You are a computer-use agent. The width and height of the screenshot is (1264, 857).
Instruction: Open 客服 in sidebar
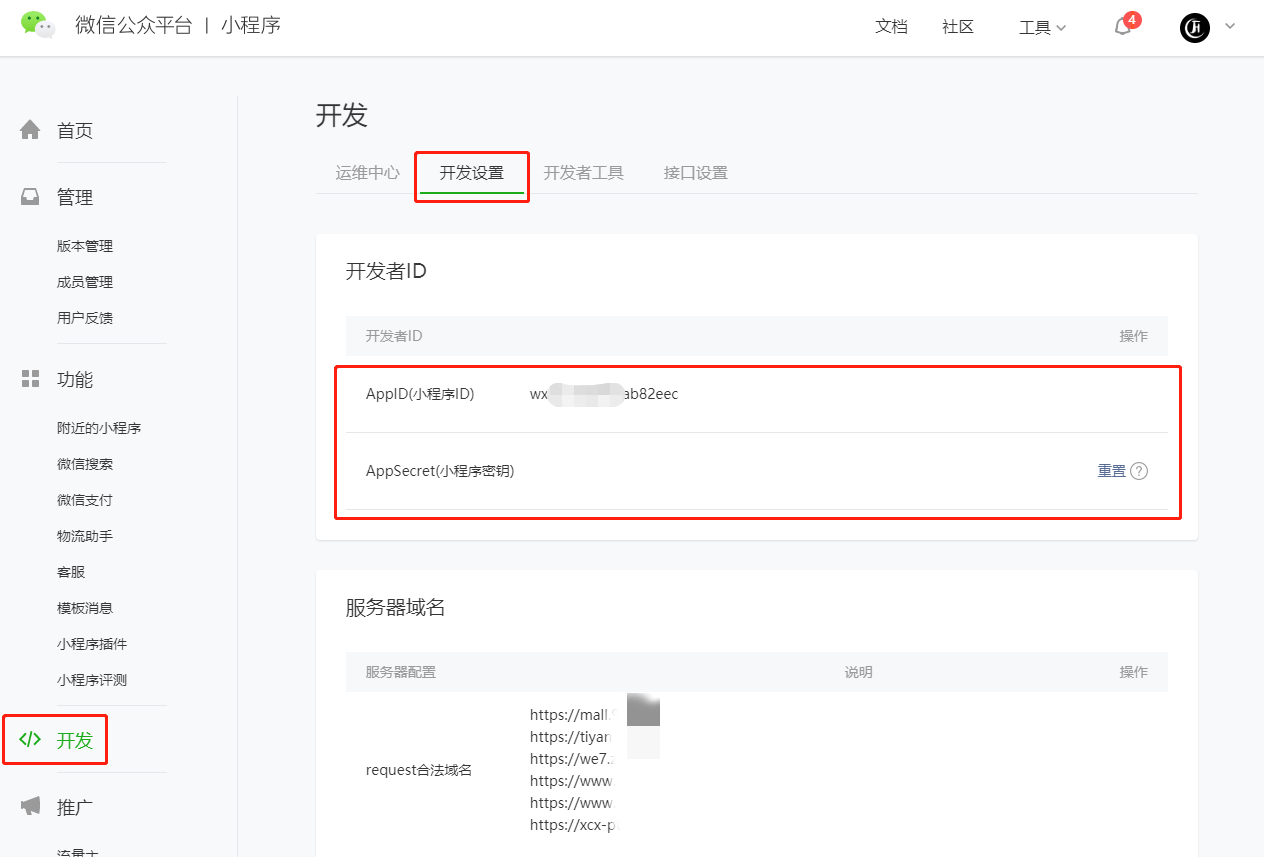(71, 572)
